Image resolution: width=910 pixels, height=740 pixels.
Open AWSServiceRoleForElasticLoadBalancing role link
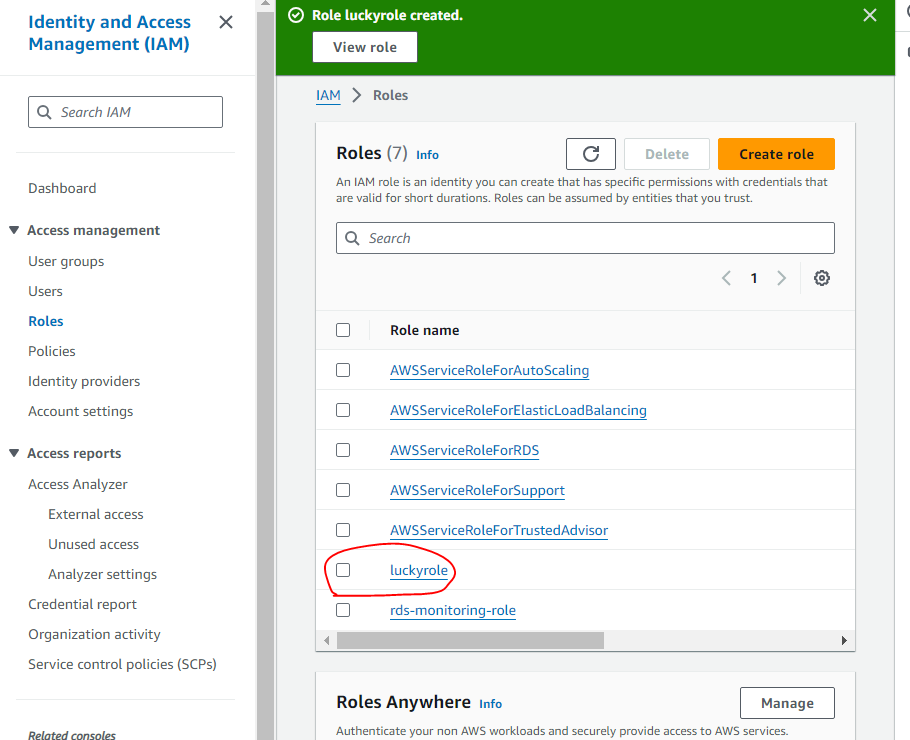[518, 410]
